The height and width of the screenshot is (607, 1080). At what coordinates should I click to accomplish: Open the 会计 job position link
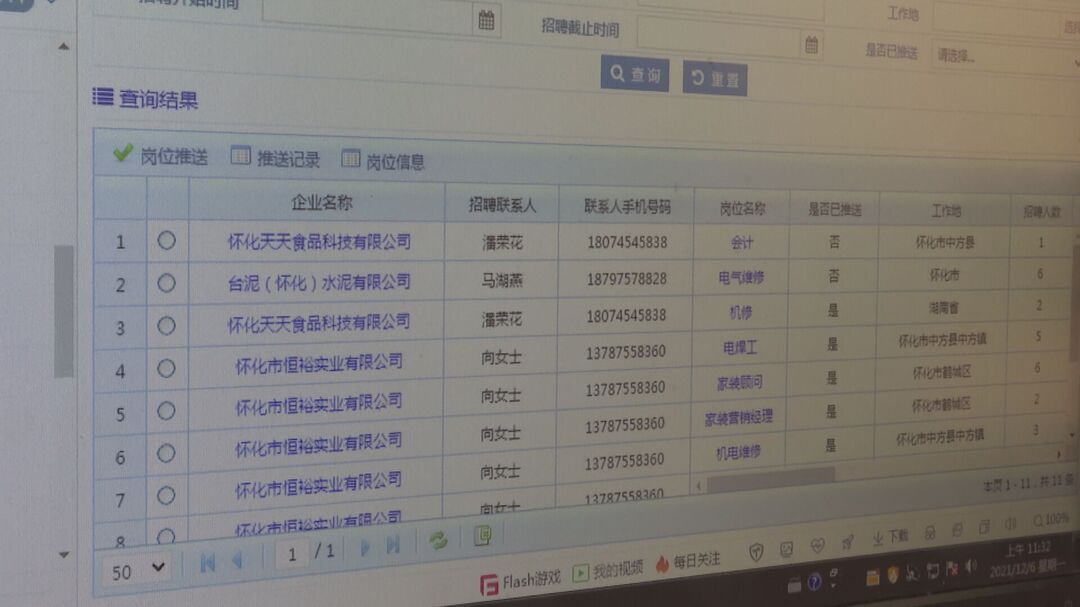[742, 243]
